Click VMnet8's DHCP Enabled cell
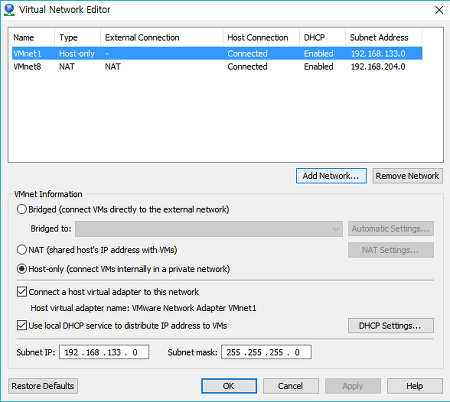 [318, 67]
